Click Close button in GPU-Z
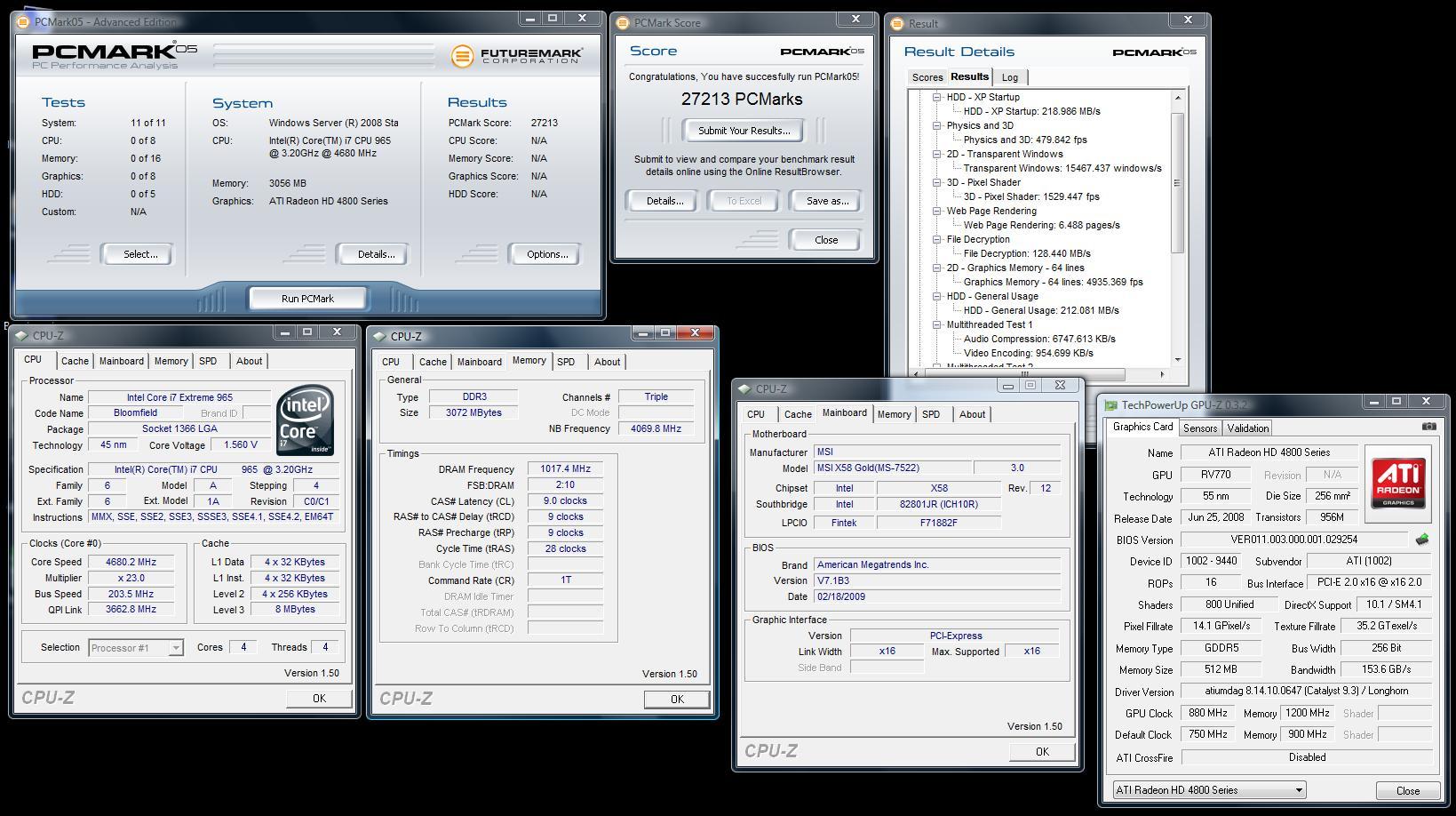 coord(1407,791)
